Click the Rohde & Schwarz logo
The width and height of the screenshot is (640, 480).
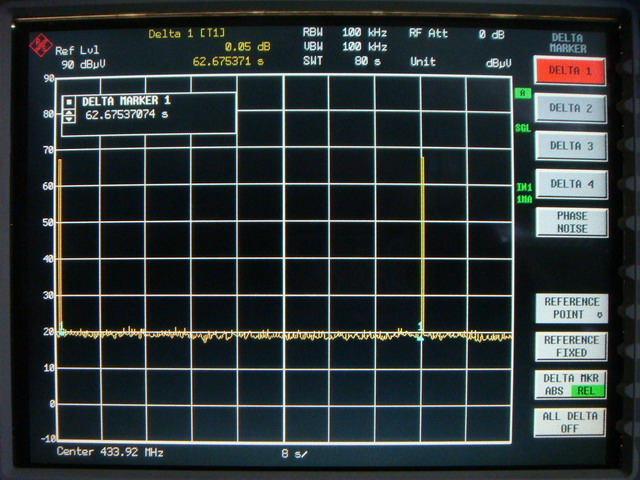pyautogui.click(x=41, y=45)
